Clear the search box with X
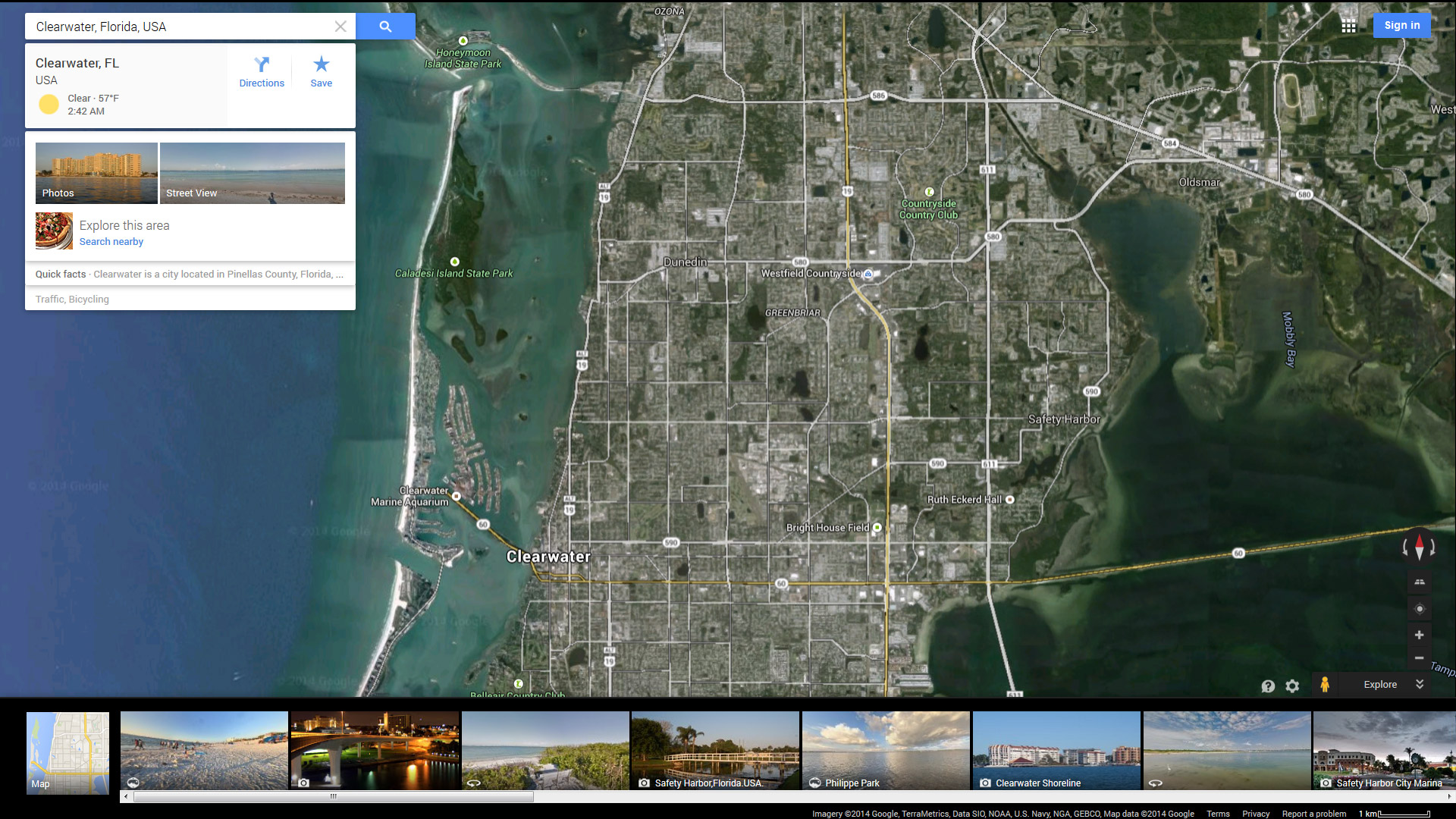Image resolution: width=1456 pixels, height=819 pixels. pos(340,27)
